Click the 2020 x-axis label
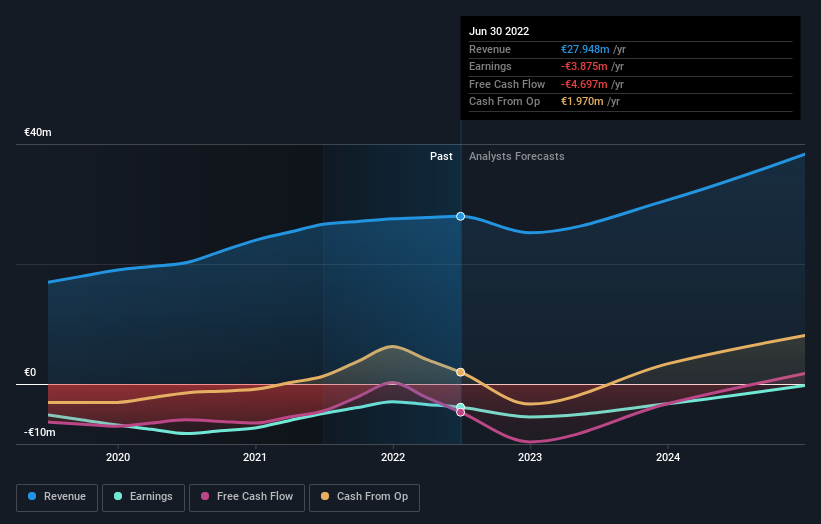This screenshot has height=524, width=821. pyautogui.click(x=118, y=458)
